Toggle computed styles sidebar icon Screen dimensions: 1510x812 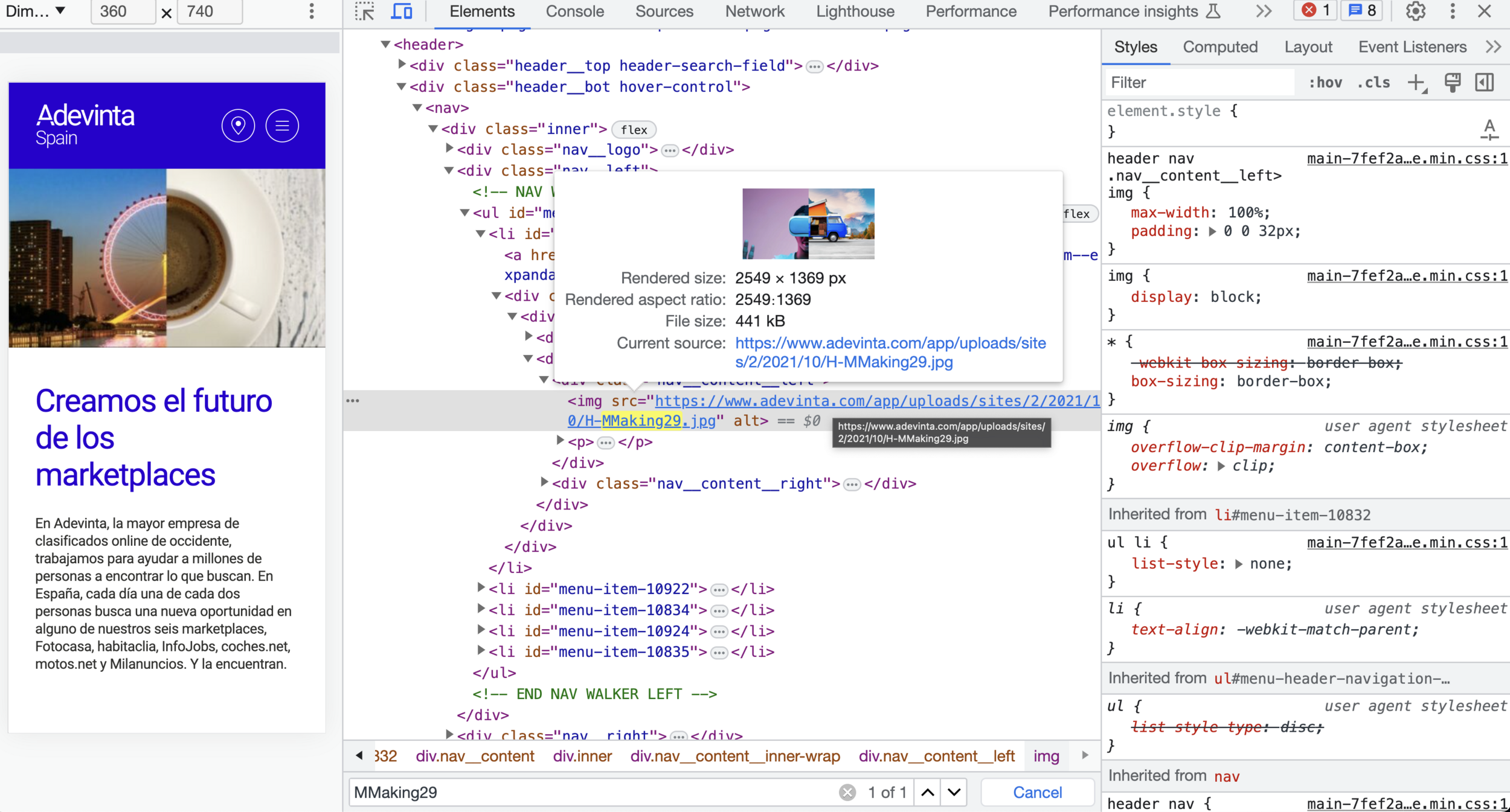click(x=1485, y=83)
